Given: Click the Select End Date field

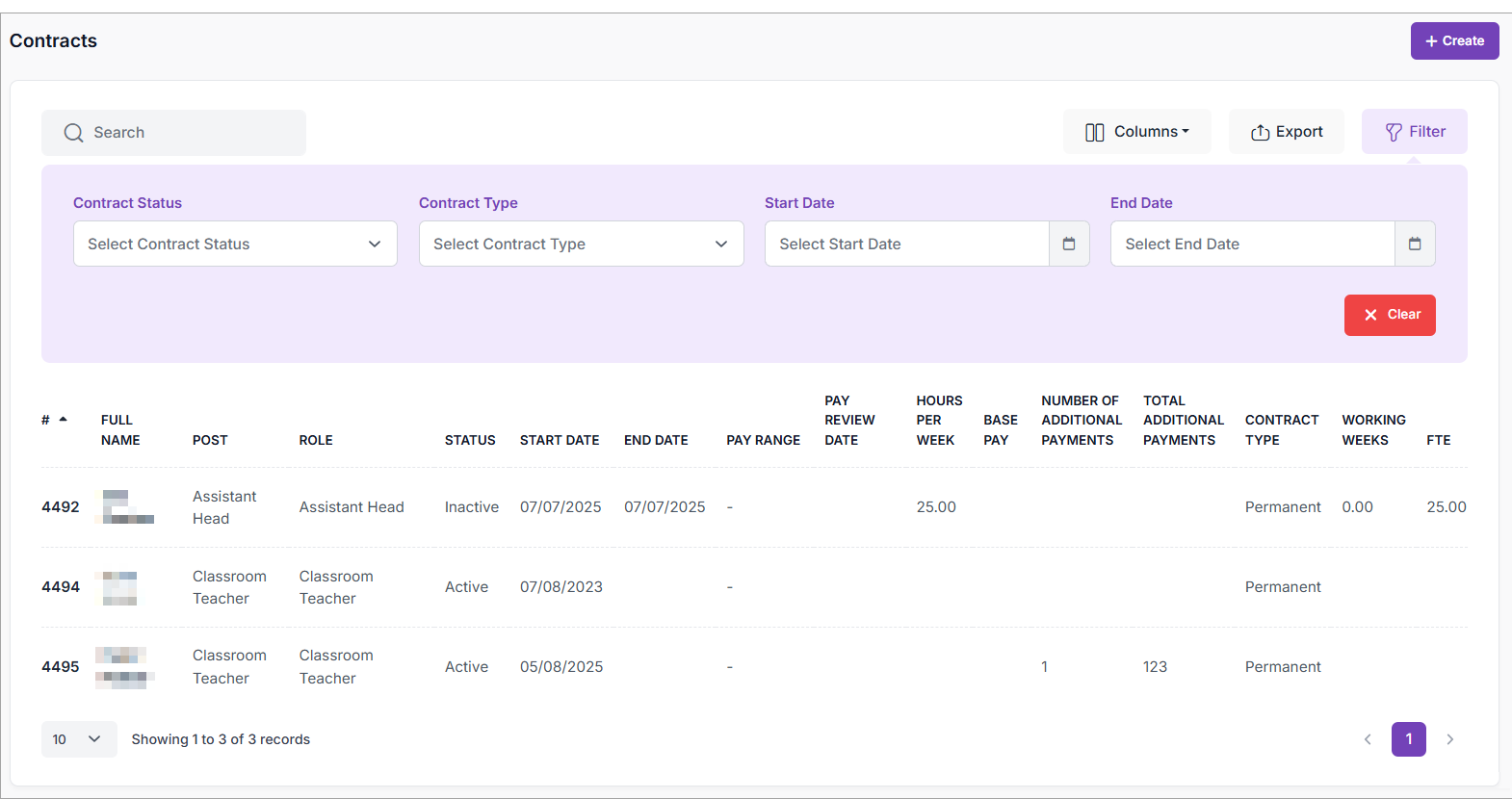Looking at the screenshot, I should click(1252, 244).
